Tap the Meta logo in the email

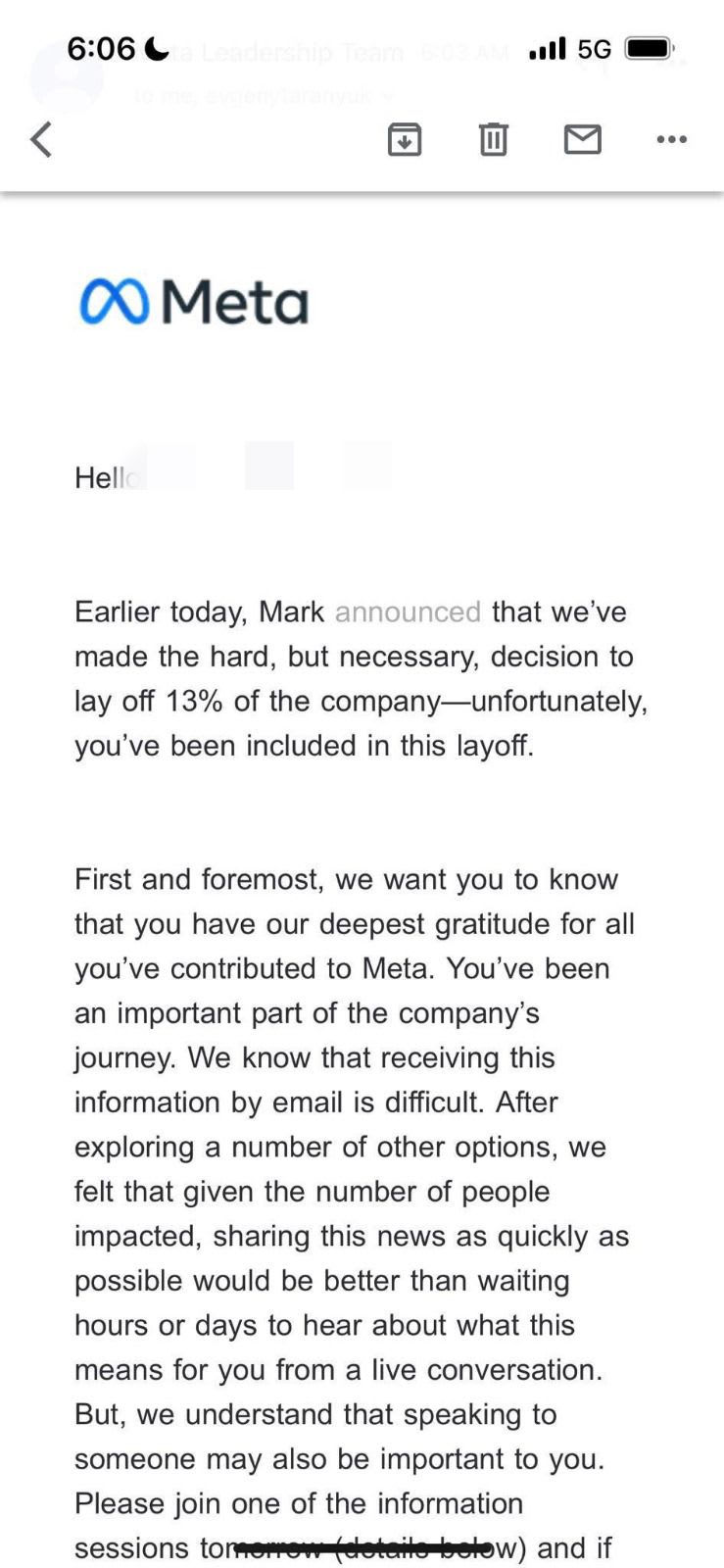tap(194, 302)
